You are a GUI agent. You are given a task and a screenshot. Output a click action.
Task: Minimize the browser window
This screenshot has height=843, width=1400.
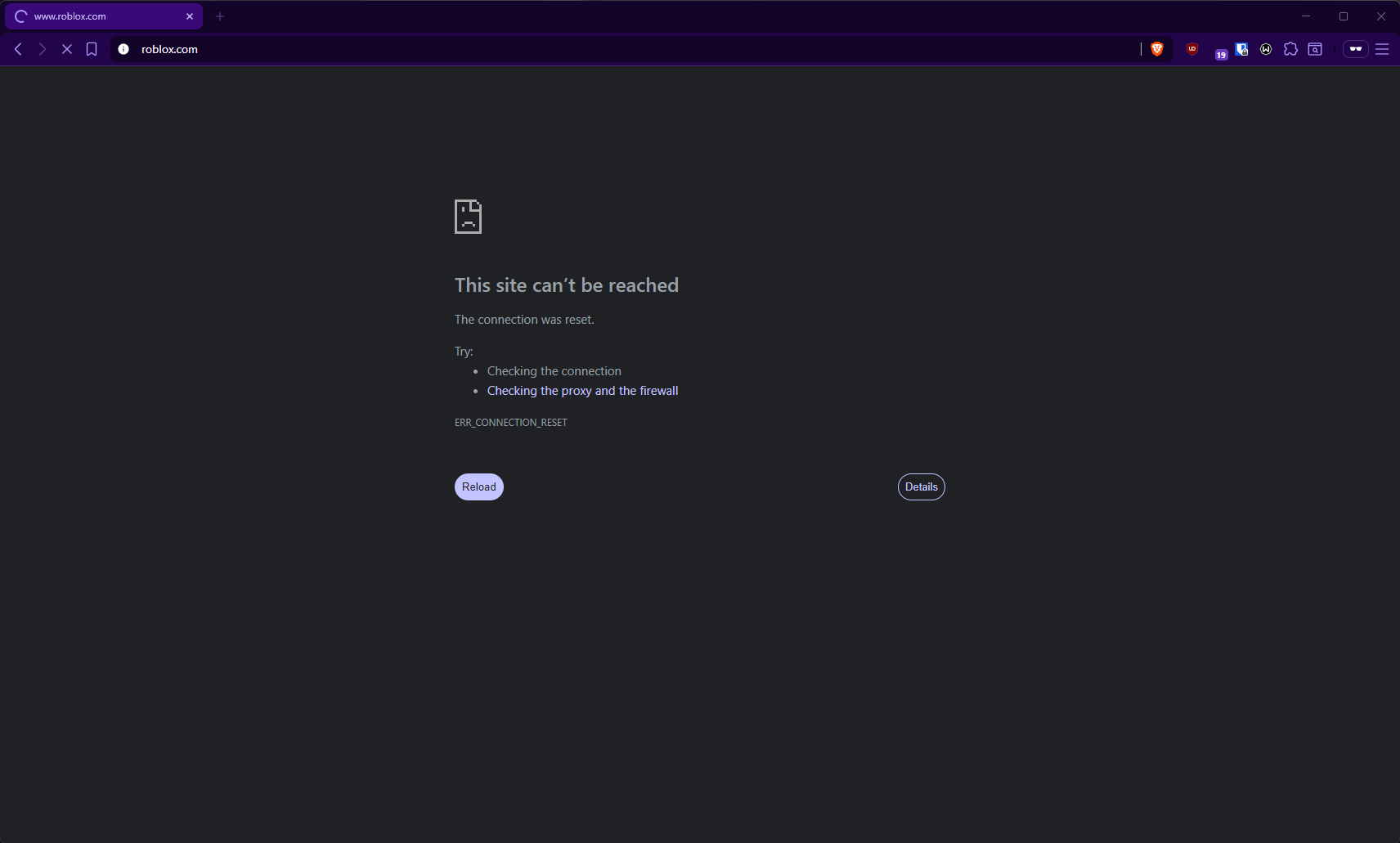pyautogui.click(x=1306, y=16)
